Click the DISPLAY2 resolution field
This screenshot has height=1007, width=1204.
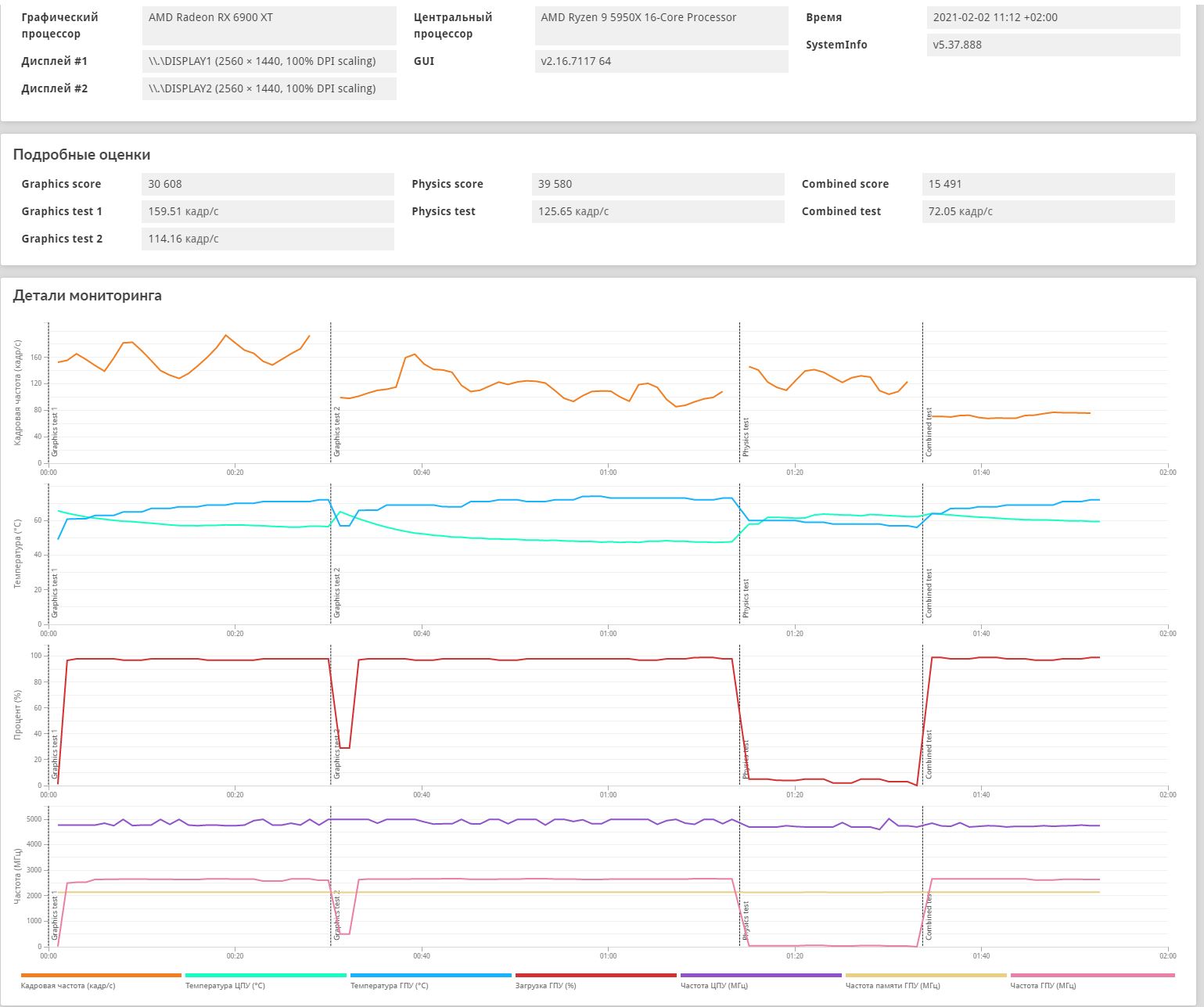coord(269,88)
